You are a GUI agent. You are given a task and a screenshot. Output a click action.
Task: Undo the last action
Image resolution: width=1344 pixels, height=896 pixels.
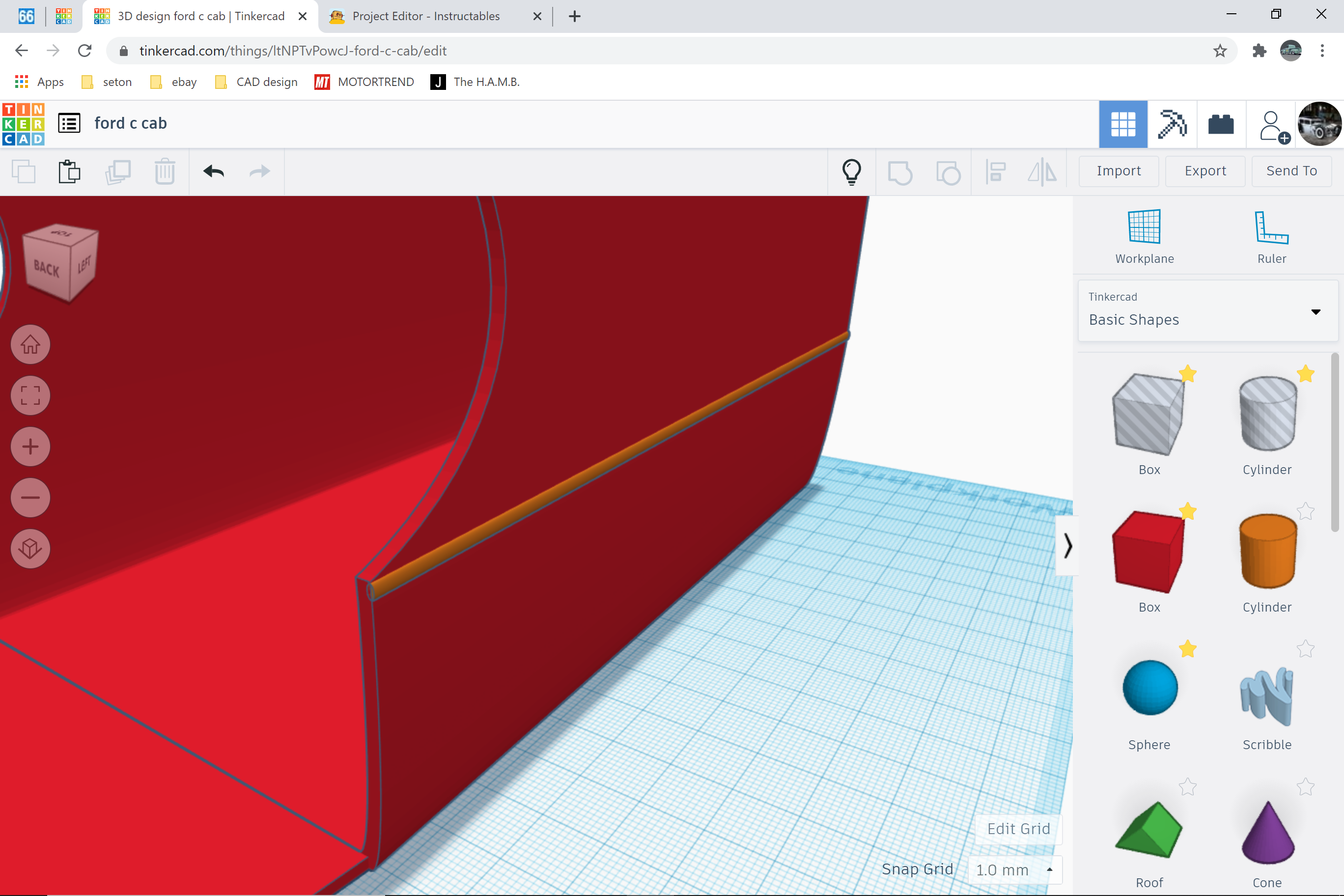pos(214,171)
